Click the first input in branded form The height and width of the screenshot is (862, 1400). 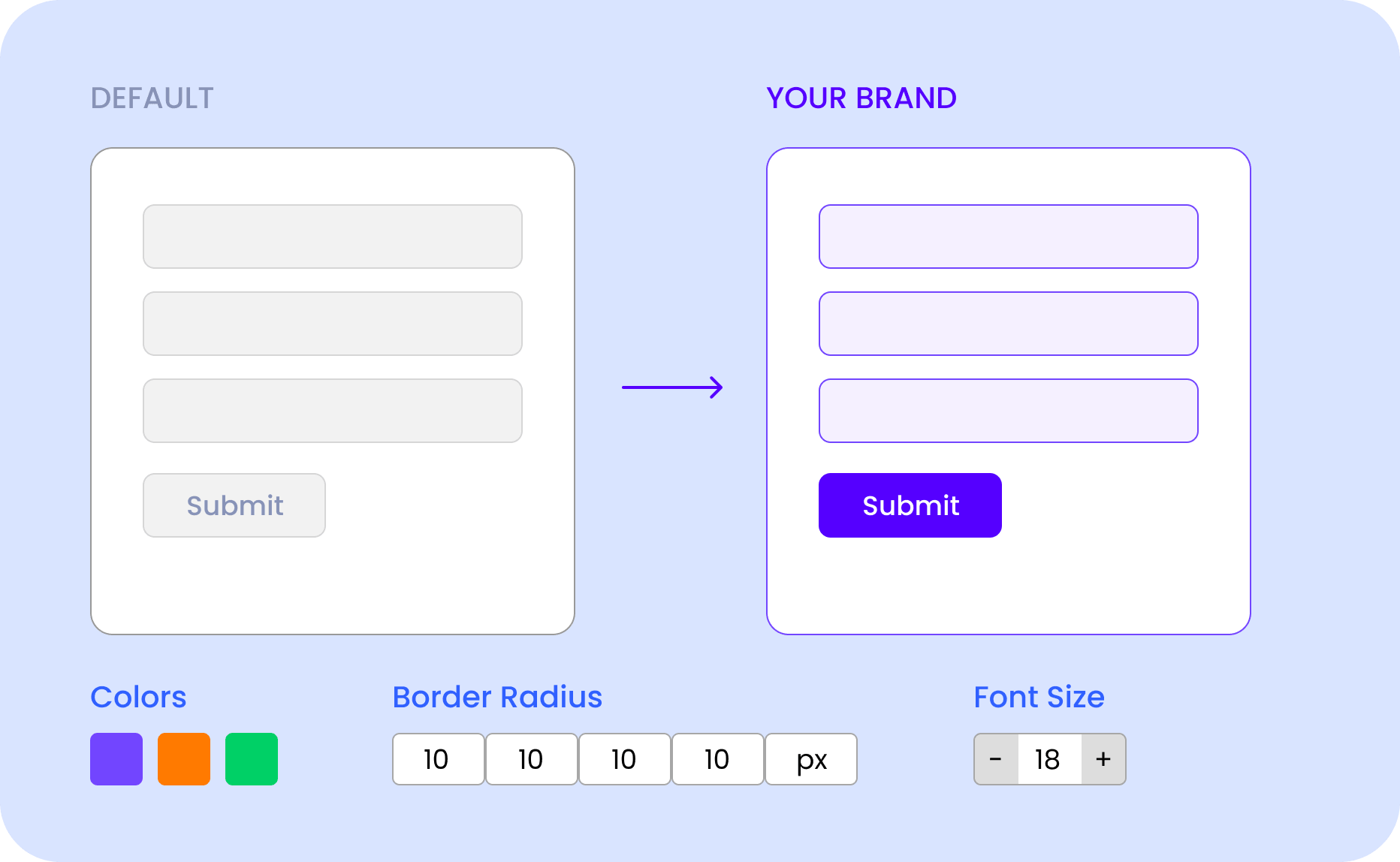click(x=1009, y=237)
